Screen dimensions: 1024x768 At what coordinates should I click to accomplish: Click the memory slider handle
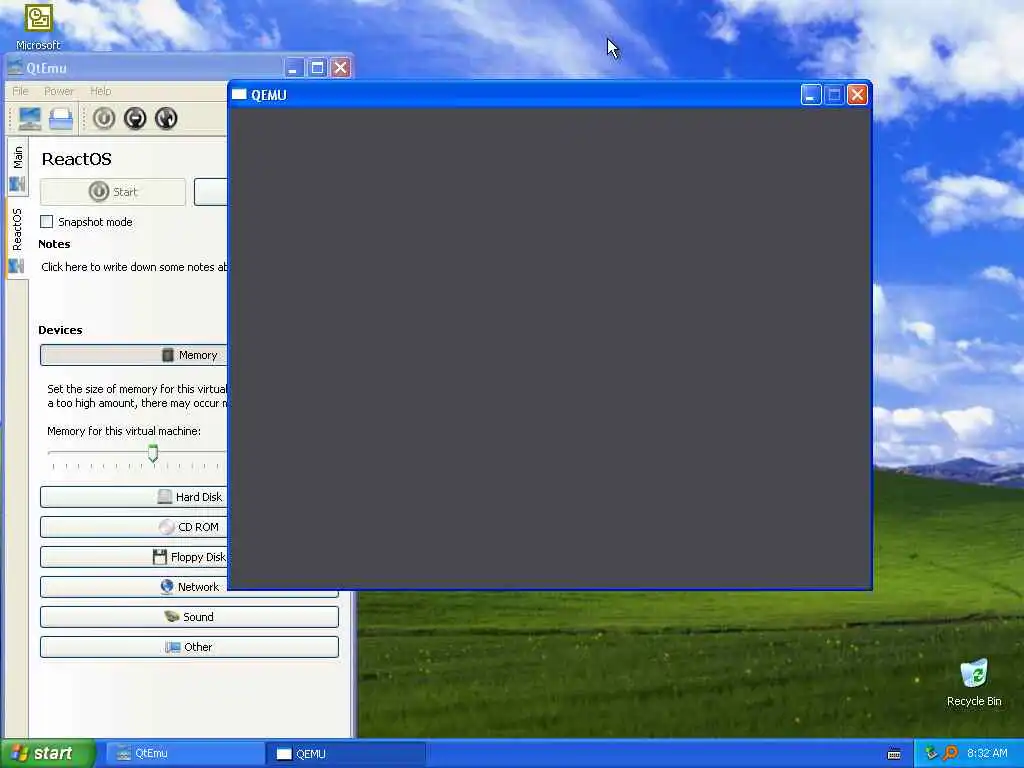click(x=153, y=453)
